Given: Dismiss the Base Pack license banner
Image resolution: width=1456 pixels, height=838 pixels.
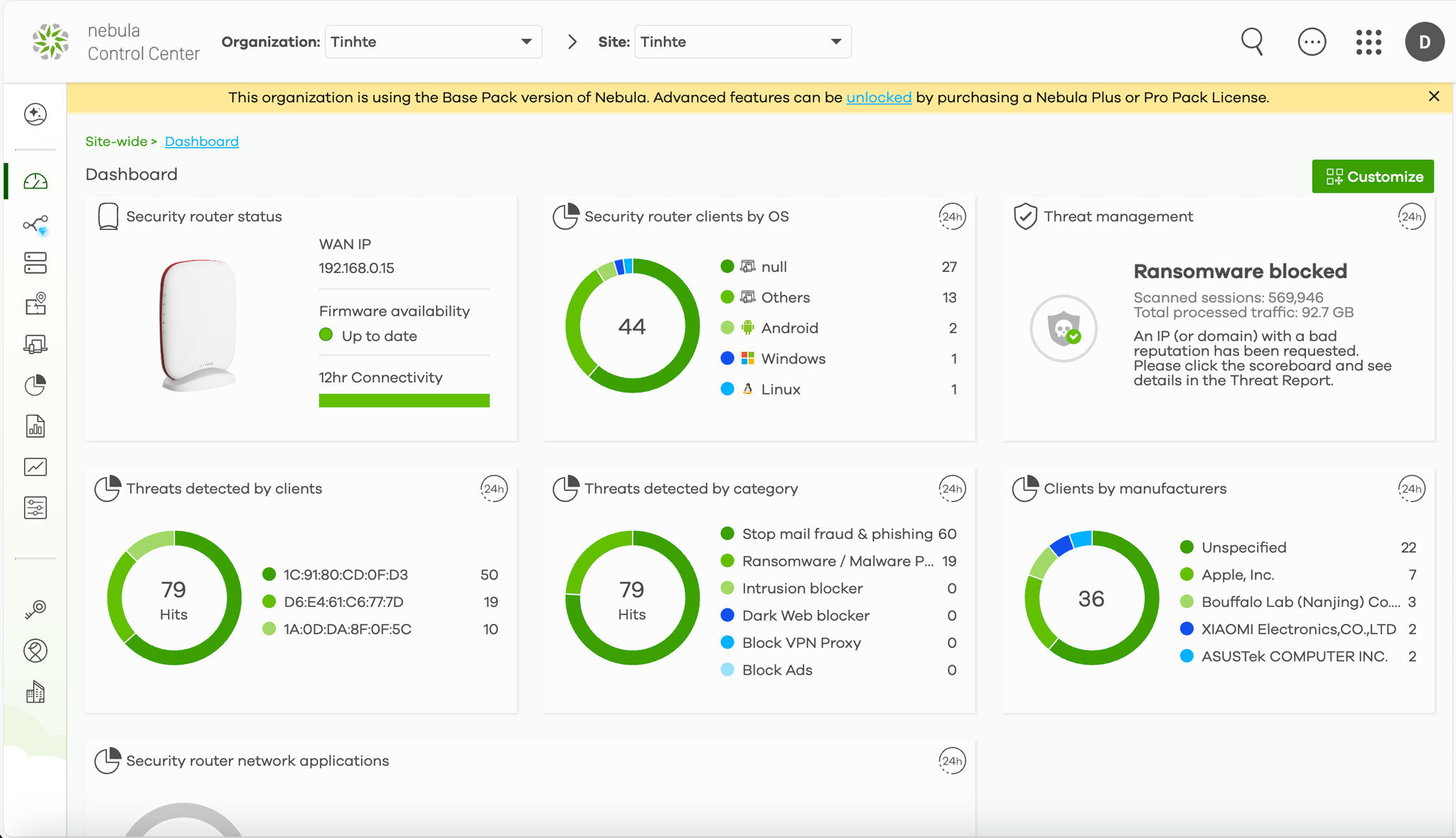Looking at the screenshot, I should point(1434,97).
